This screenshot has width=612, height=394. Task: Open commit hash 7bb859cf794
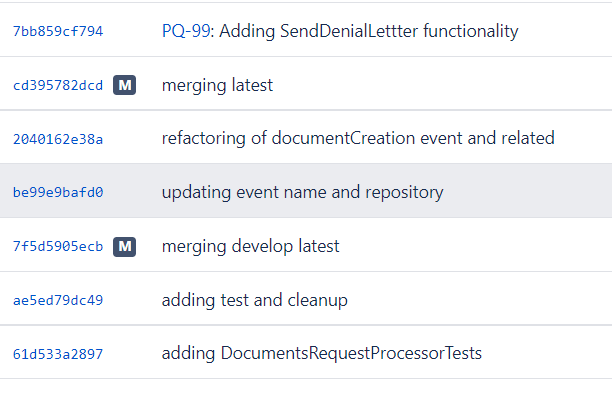[x=58, y=31]
